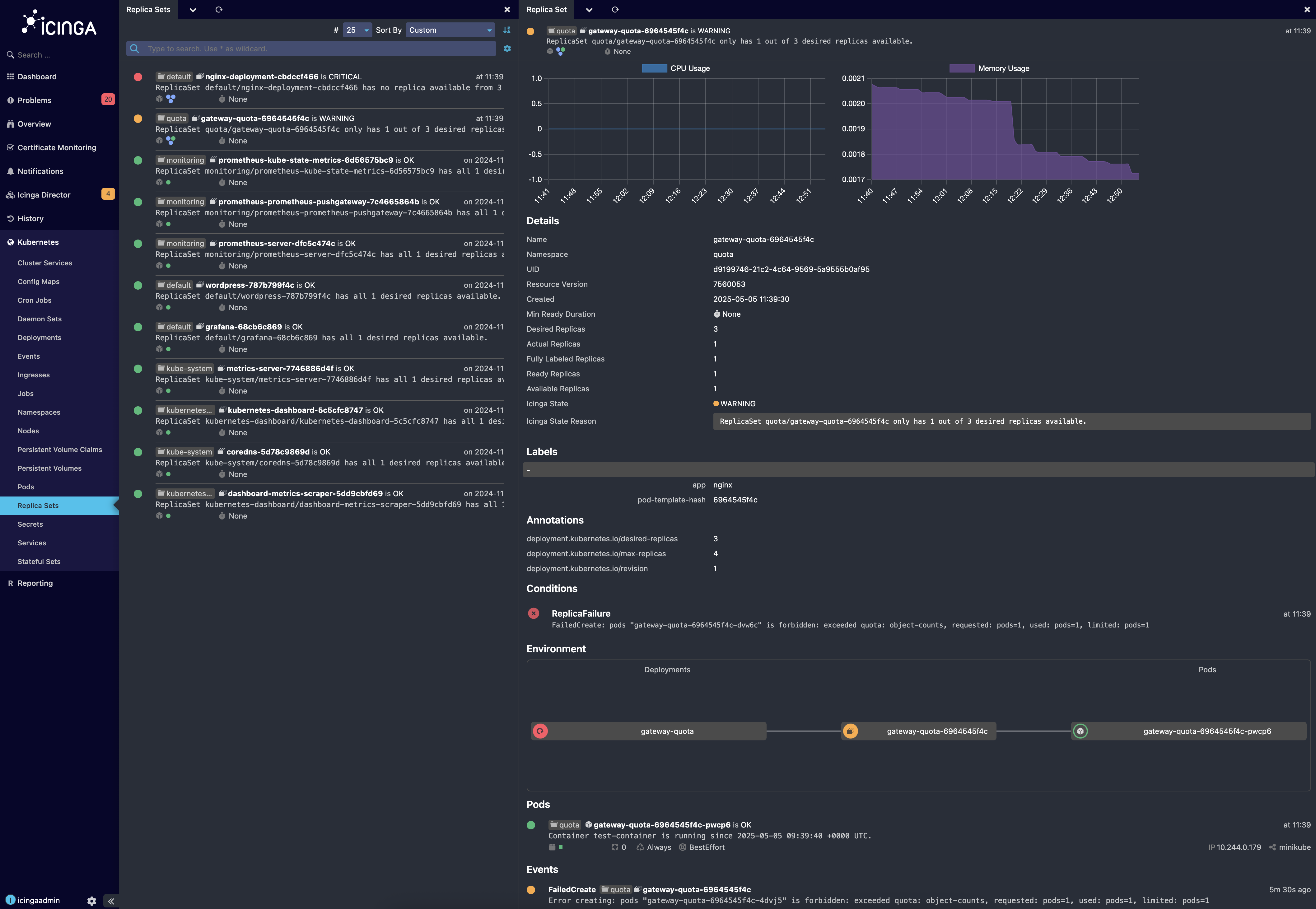The height and width of the screenshot is (909, 1316).
Task: Select Deployments submenu item
Action: click(39, 338)
